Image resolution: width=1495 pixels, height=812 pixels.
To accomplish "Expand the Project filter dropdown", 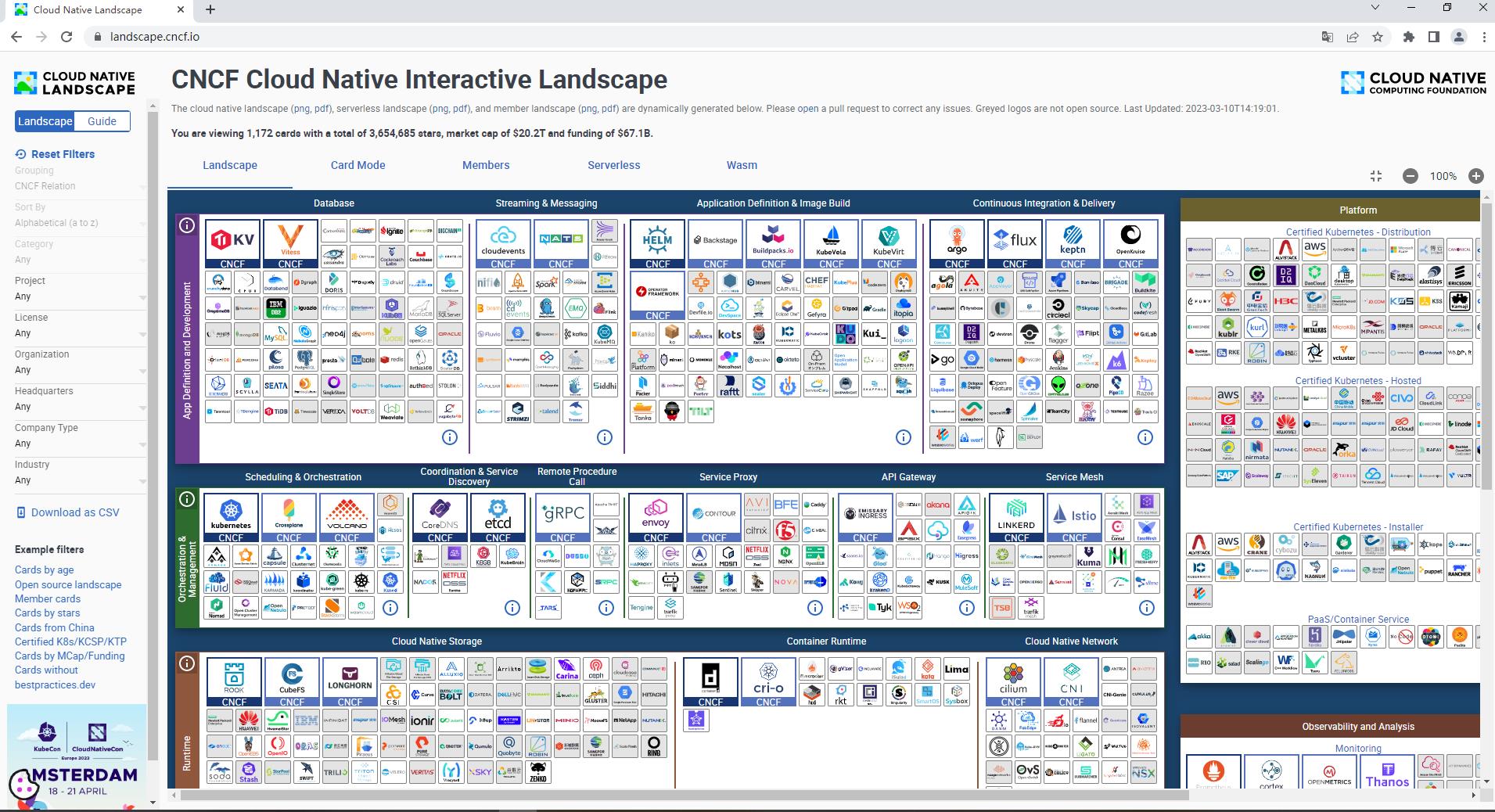I will (x=80, y=296).
